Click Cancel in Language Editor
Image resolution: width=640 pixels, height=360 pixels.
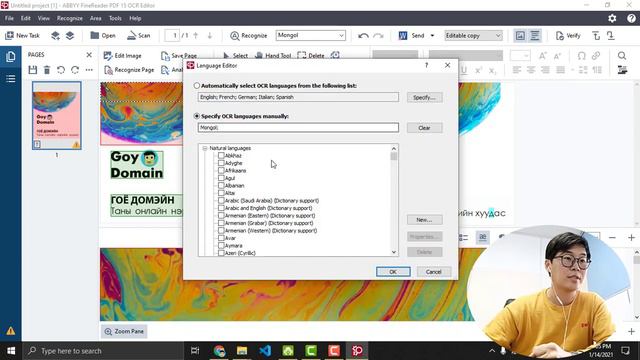point(434,272)
